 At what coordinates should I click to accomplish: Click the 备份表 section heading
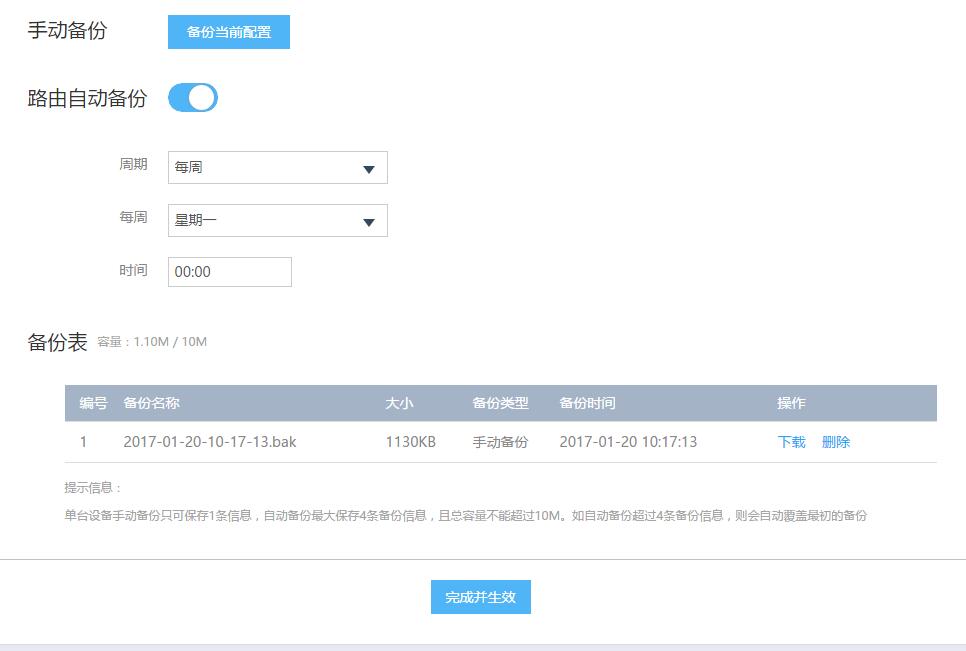pos(57,342)
